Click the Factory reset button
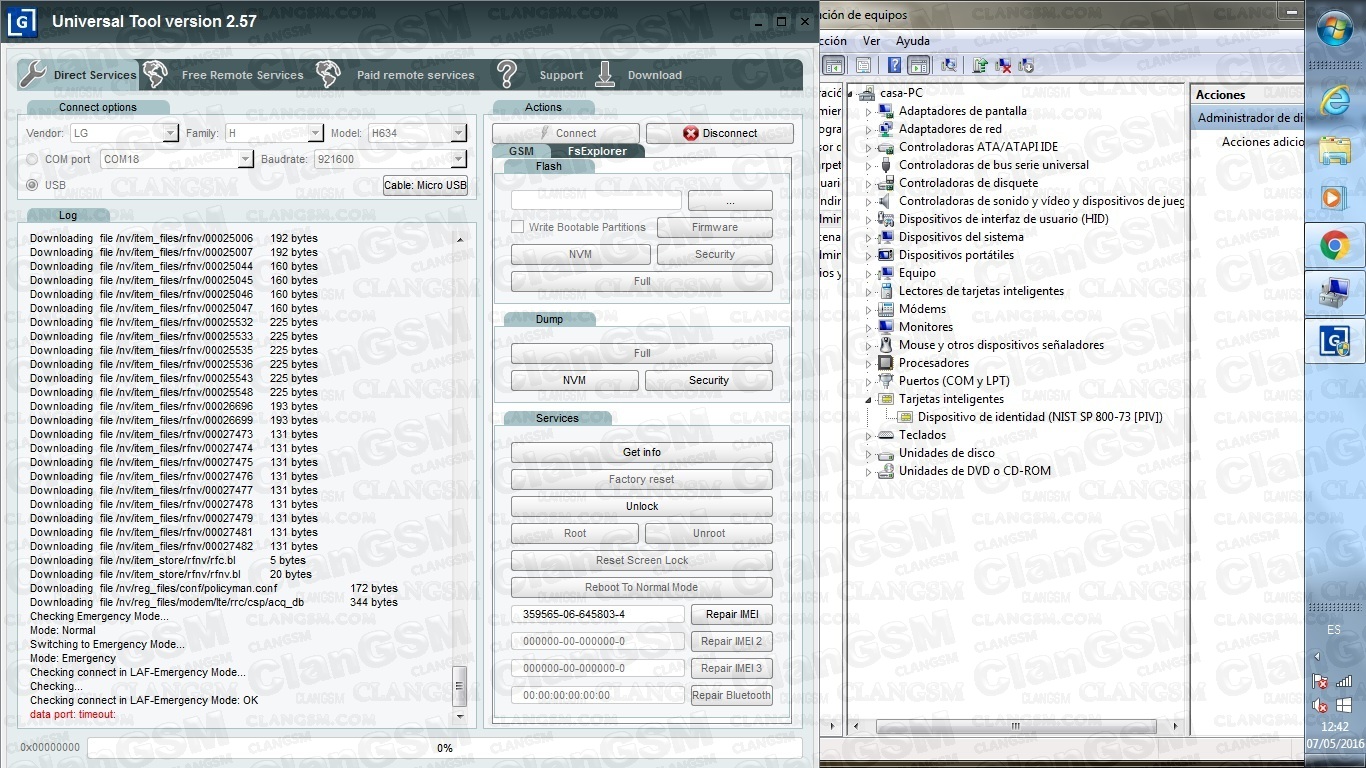The height and width of the screenshot is (768, 1366). point(642,479)
